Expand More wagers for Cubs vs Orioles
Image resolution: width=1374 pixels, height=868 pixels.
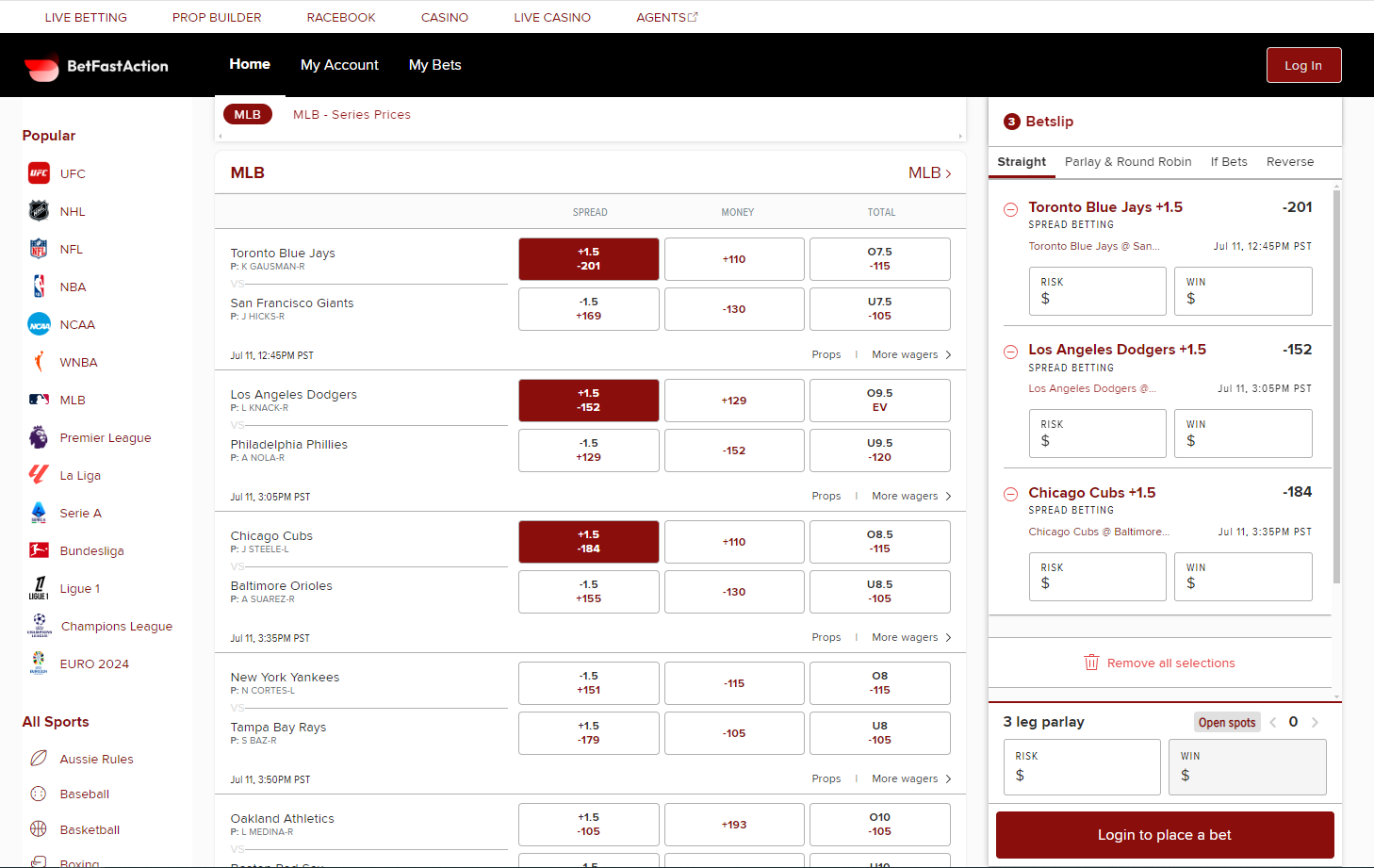tap(911, 637)
